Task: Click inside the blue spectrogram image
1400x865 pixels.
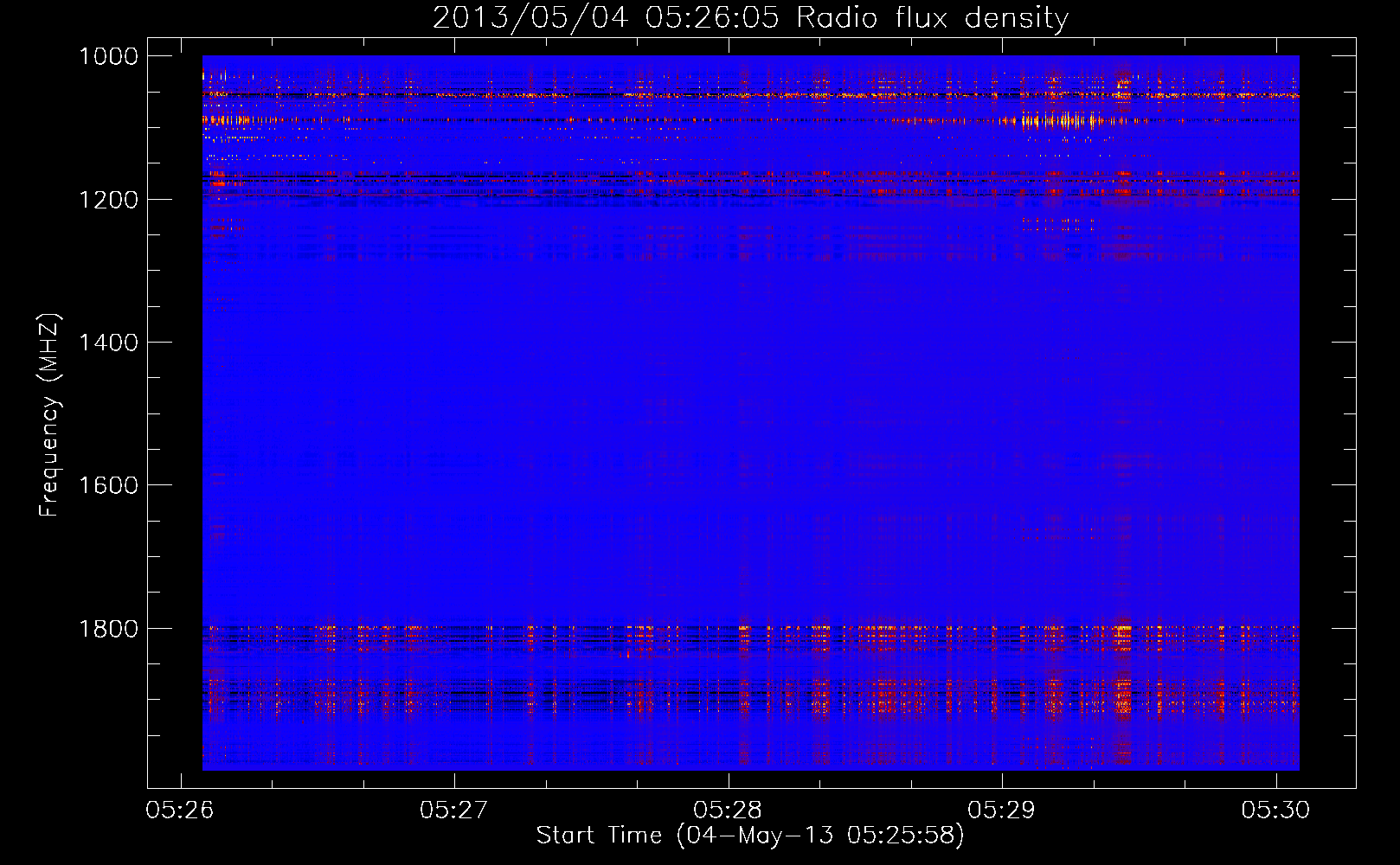Action: 751,413
